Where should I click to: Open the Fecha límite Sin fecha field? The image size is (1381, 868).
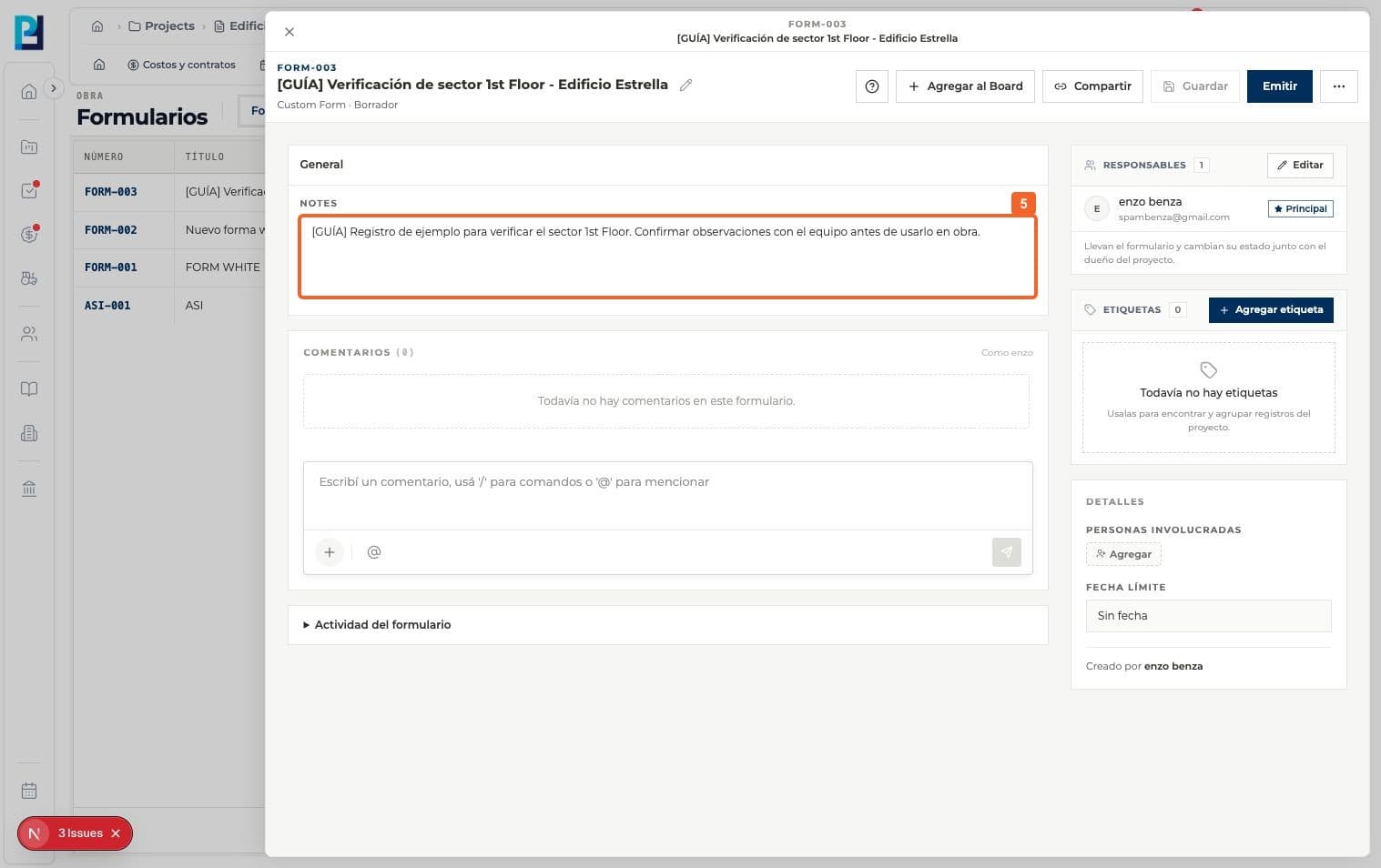(1208, 616)
